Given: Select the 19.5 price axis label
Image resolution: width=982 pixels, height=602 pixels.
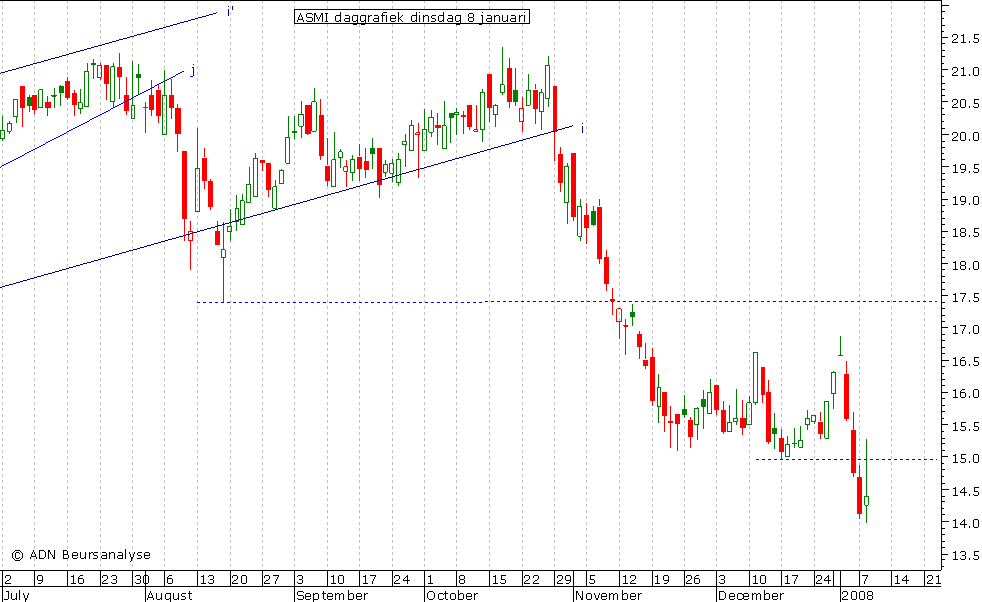Looking at the screenshot, I should pyautogui.click(x=965, y=168).
